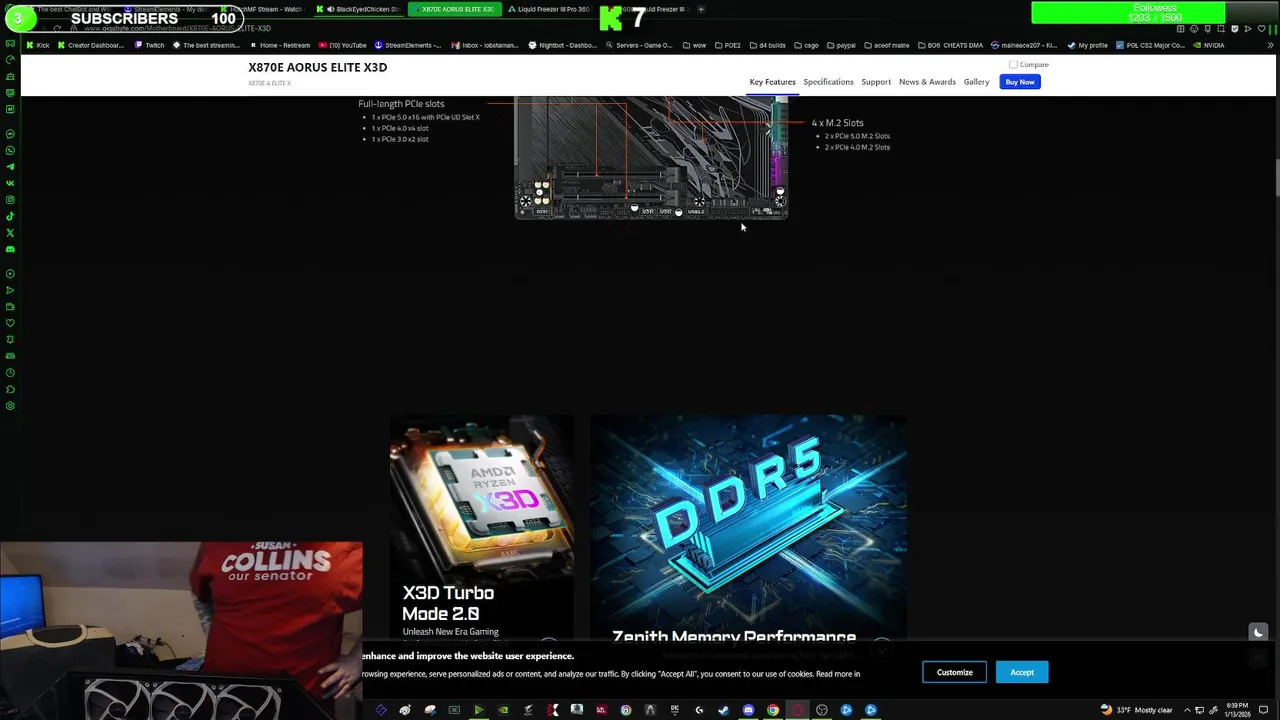Click the taskbar clock showing 6:39 PM
Screen dimensions: 1280x720
click(x=1237, y=710)
